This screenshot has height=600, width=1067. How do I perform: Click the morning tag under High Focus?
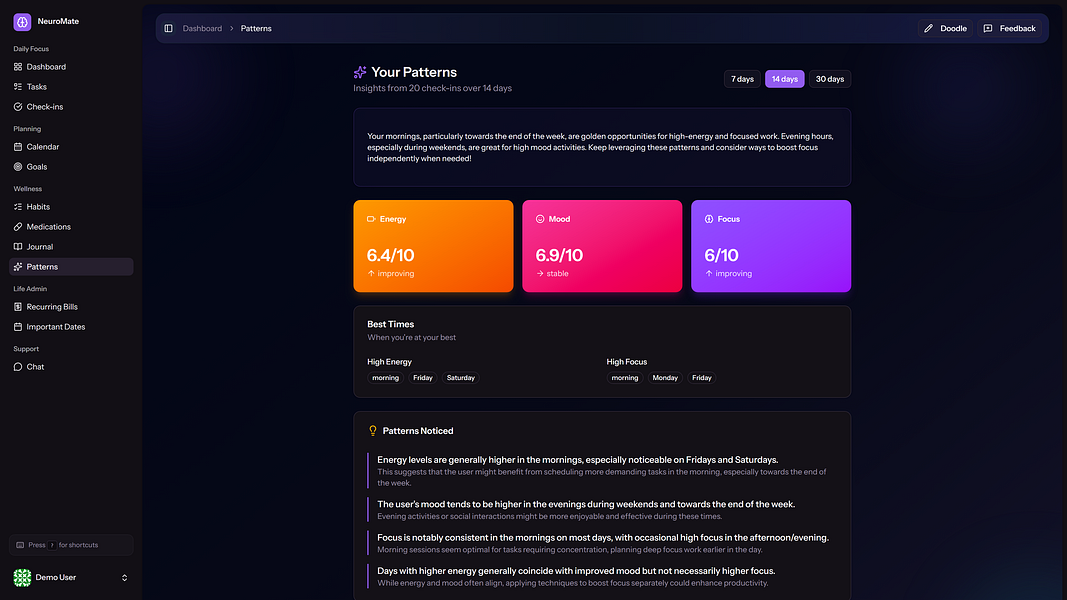625,378
